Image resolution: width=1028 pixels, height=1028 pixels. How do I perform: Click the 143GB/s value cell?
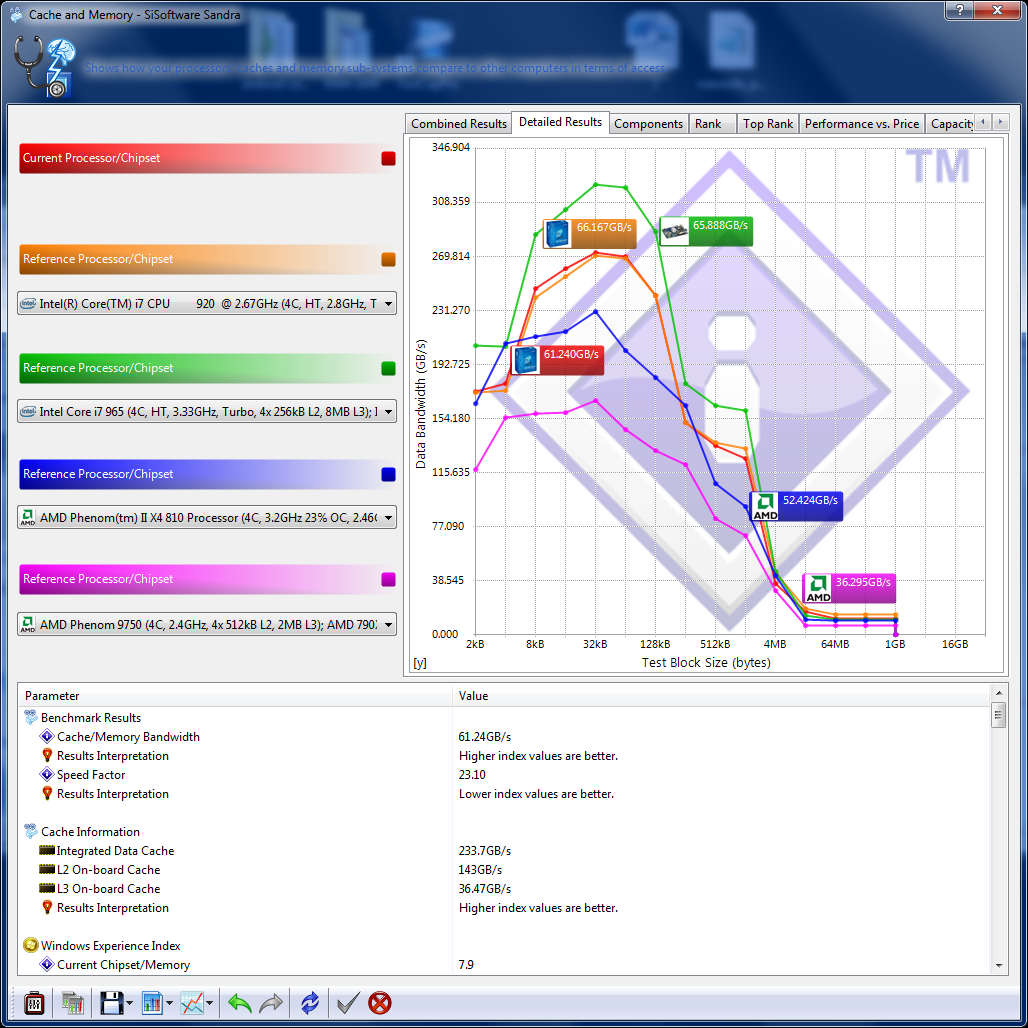tap(481, 869)
